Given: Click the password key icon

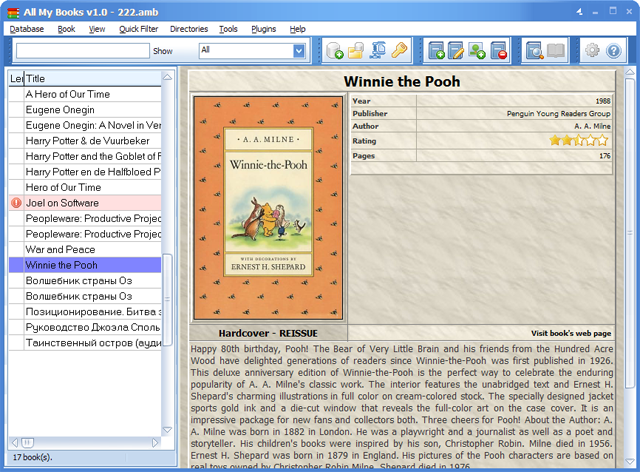Looking at the screenshot, I should pos(399,51).
